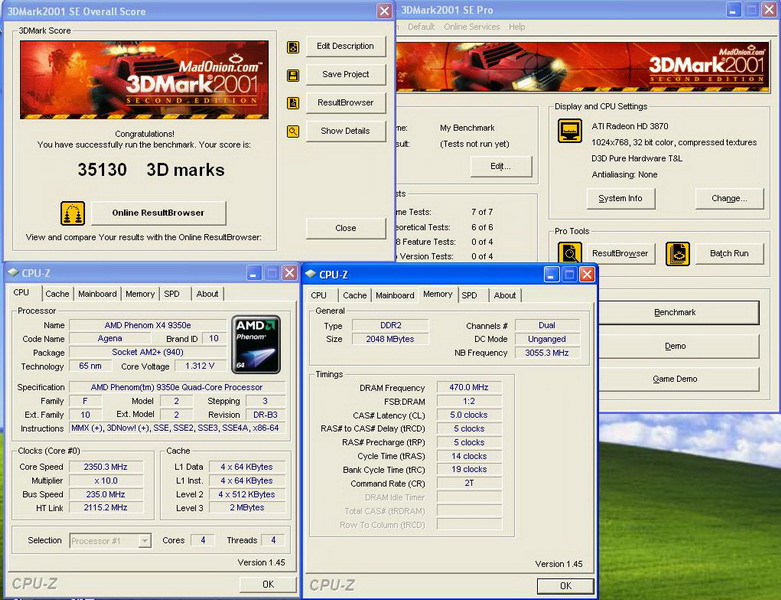Click the icon beside the ResultBrowser button in the score window

(293, 103)
